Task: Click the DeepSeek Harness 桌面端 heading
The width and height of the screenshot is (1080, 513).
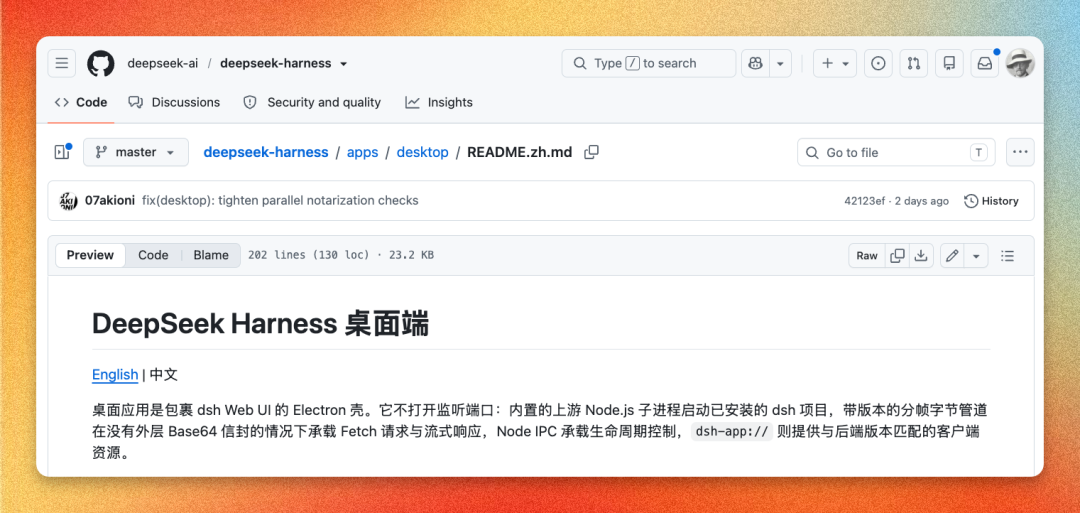Action: point(260,323)
